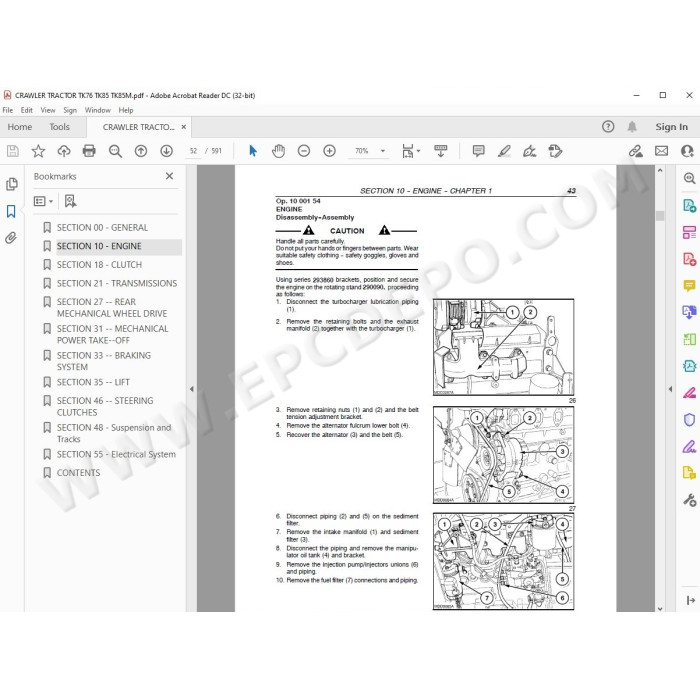
Task: Click the scrolling mode keyboard icon
Action: 441,151
